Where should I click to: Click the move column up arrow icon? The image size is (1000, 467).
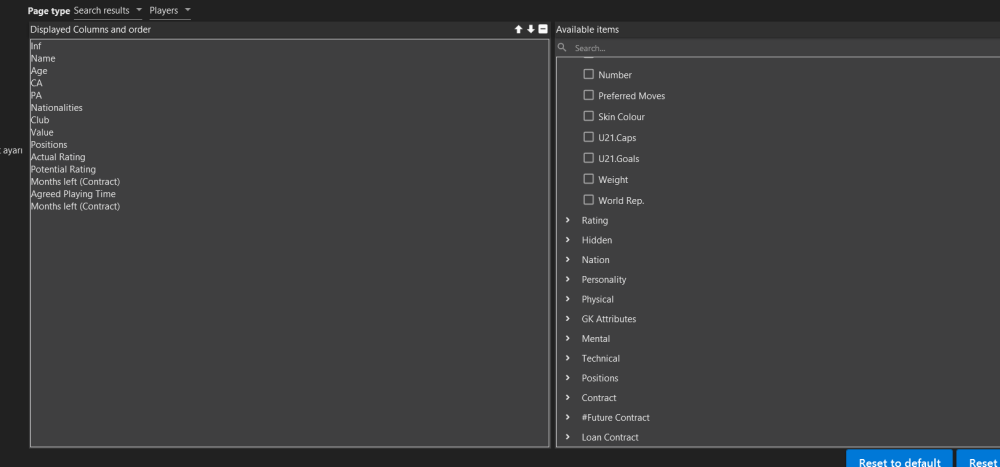pyautogui.click(x=519, y=30)
